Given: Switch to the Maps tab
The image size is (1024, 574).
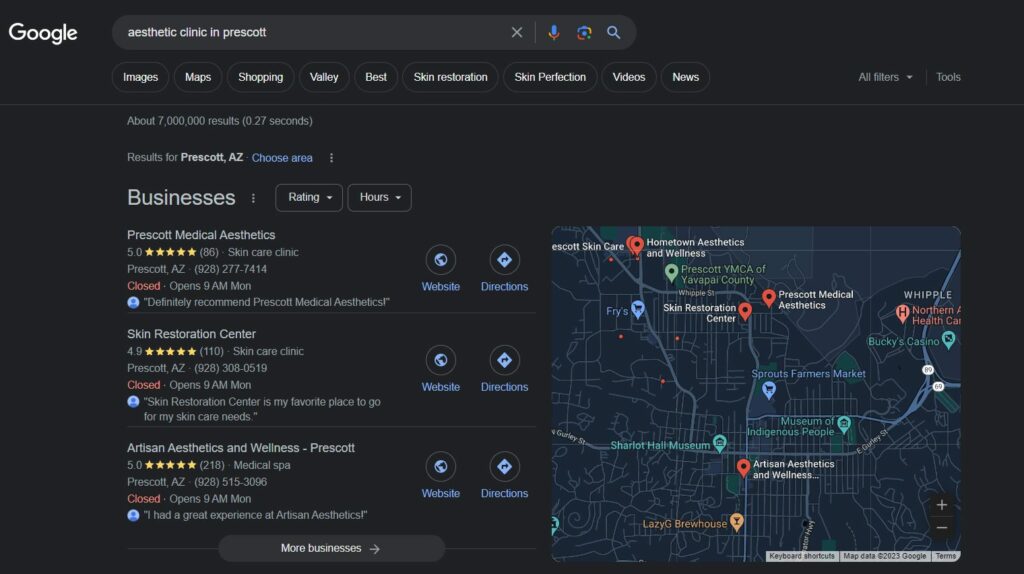Looking at the screenshot, I should pos(198,77).
